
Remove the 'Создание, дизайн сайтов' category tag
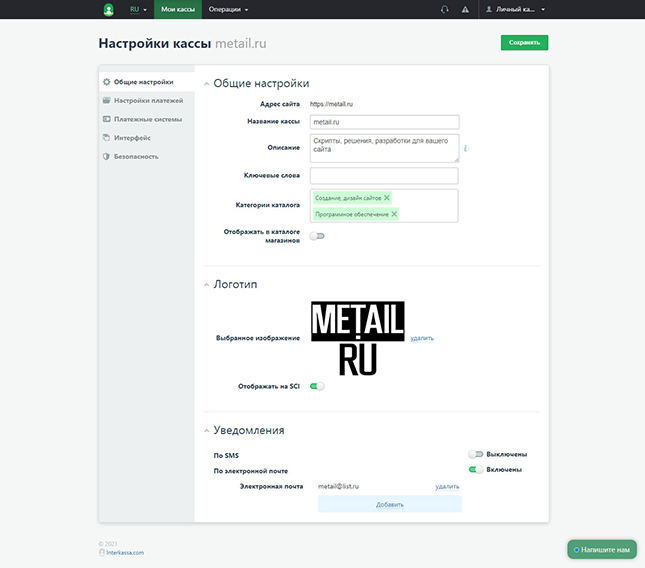387,197
